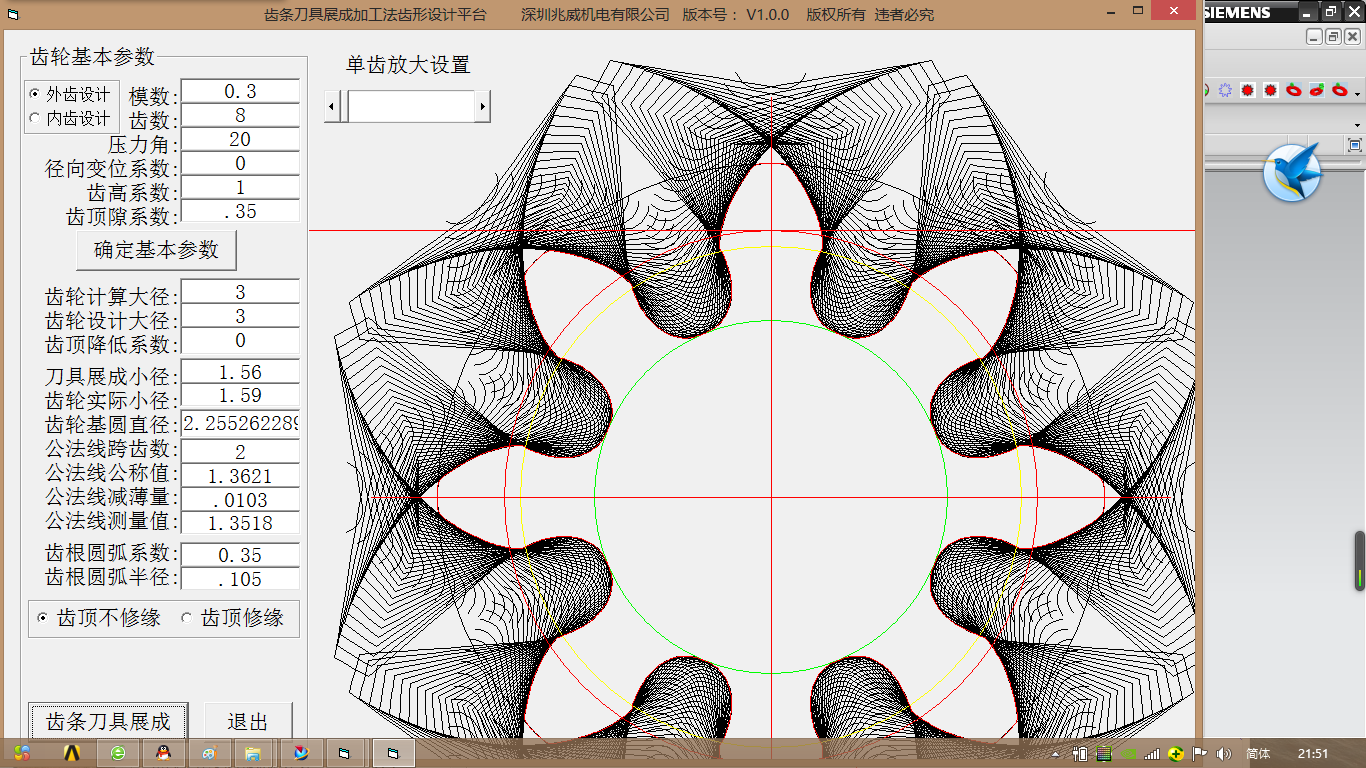Click the last red ring icon in Siemens toolbar

coord(1340,90)
